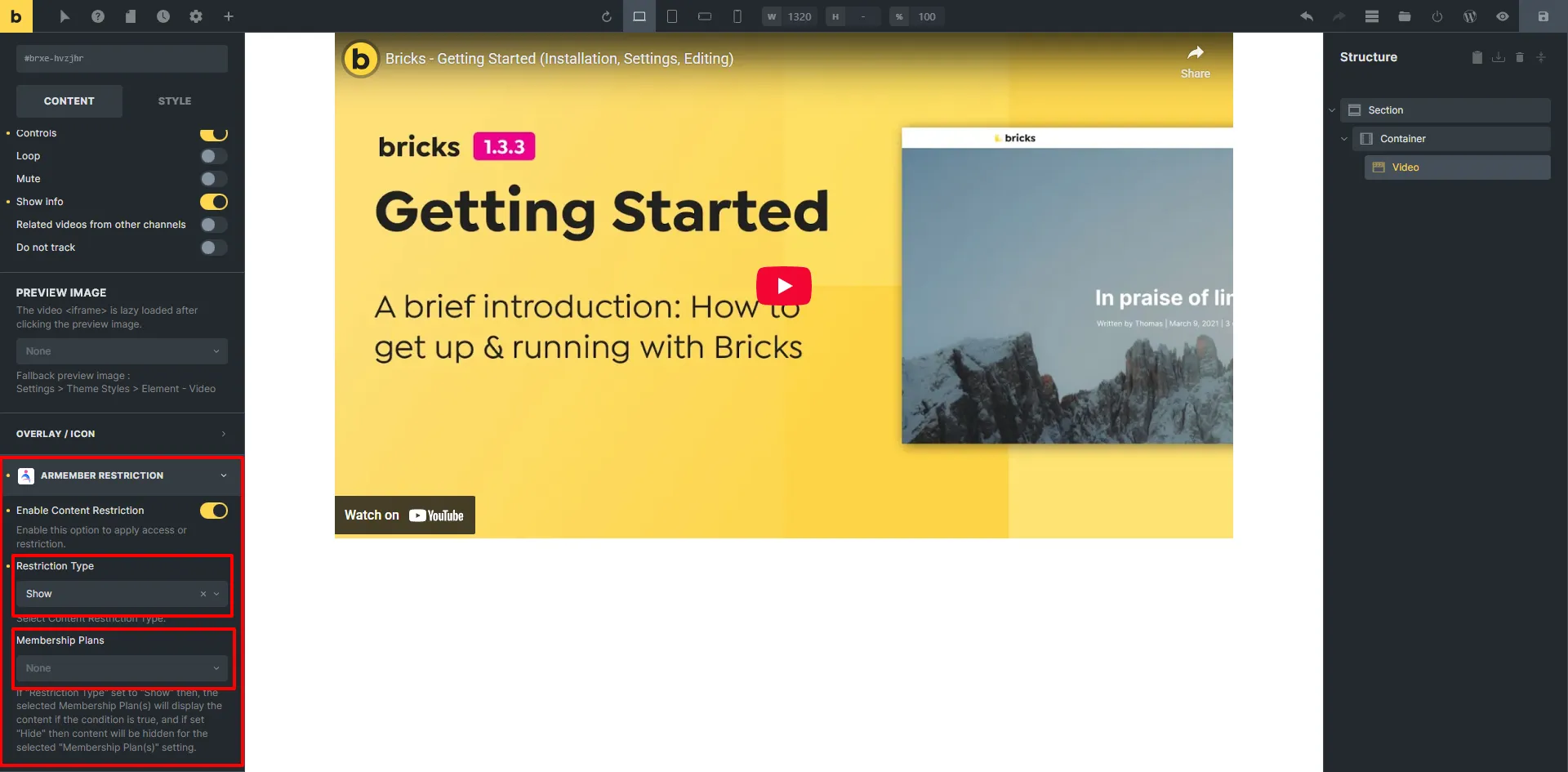Disable the Show info toggle
Screen dimensions: 1568x772
[213, 202]
